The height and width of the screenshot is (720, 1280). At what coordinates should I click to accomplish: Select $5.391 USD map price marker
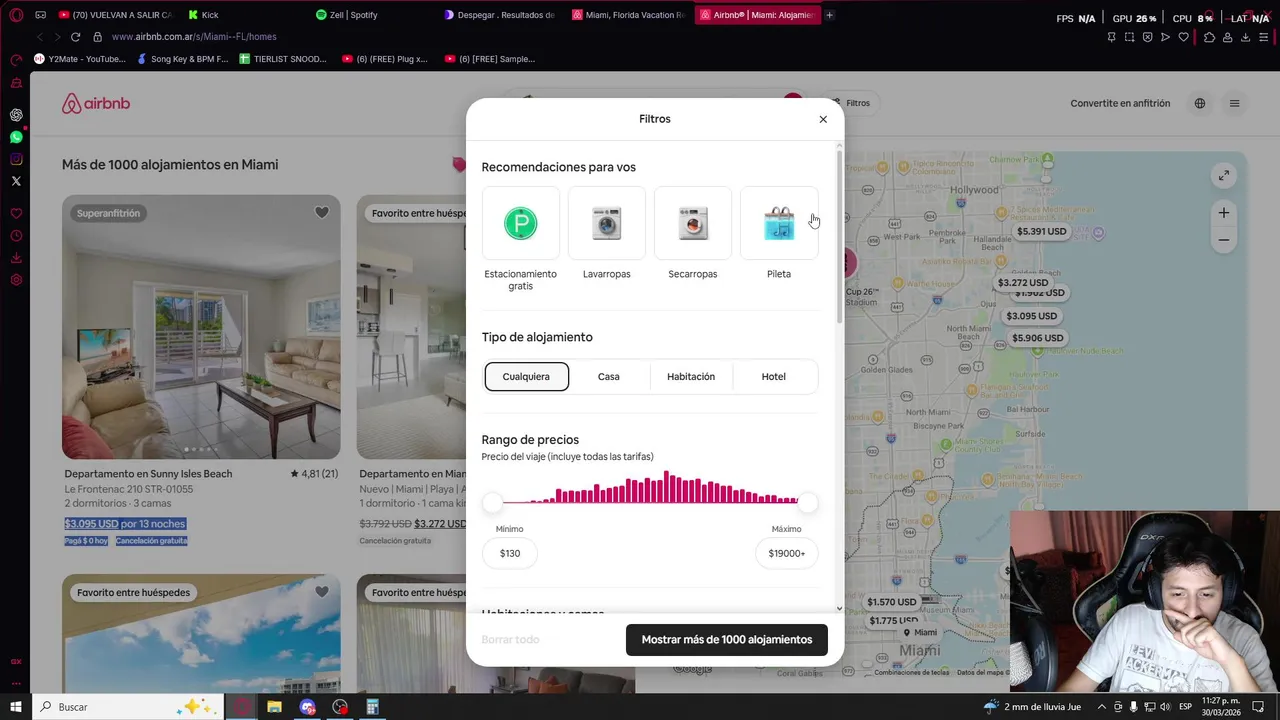[x=1042, y=231]
